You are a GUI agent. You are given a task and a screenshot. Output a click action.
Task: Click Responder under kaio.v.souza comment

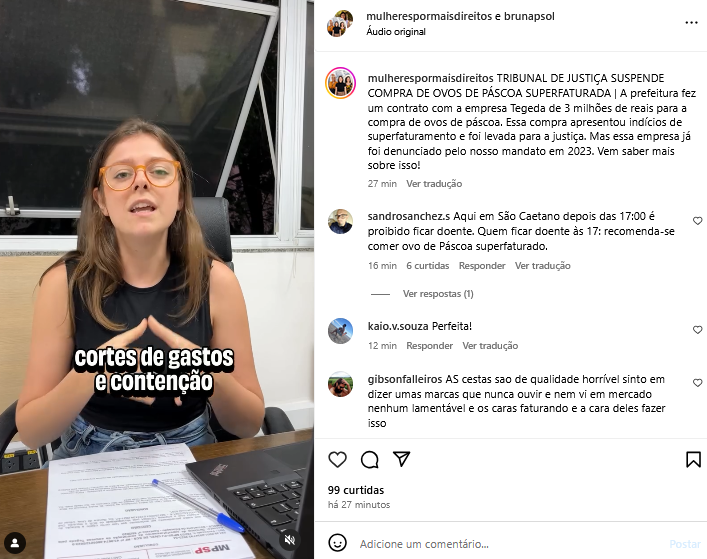click(429, 346)
